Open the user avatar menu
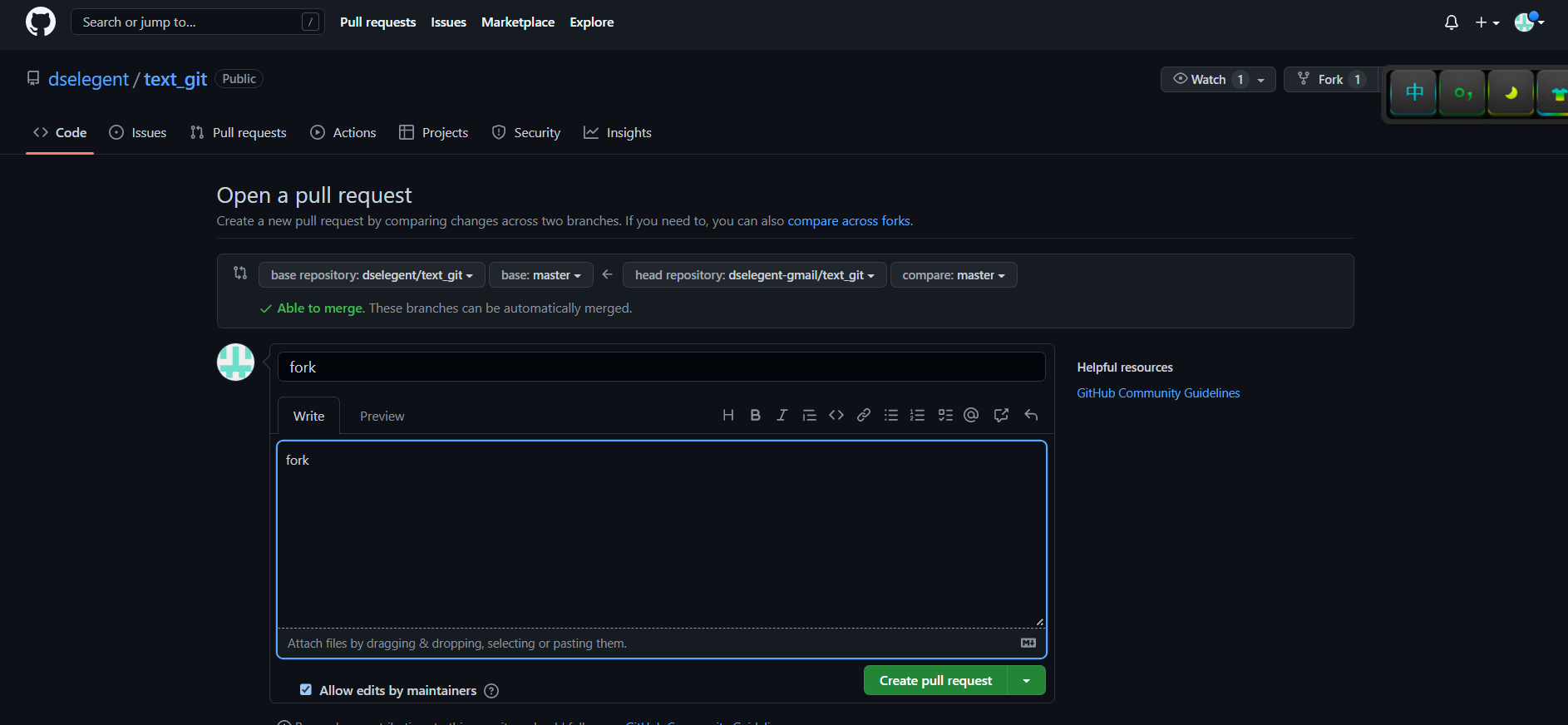 click(1528, 22)
